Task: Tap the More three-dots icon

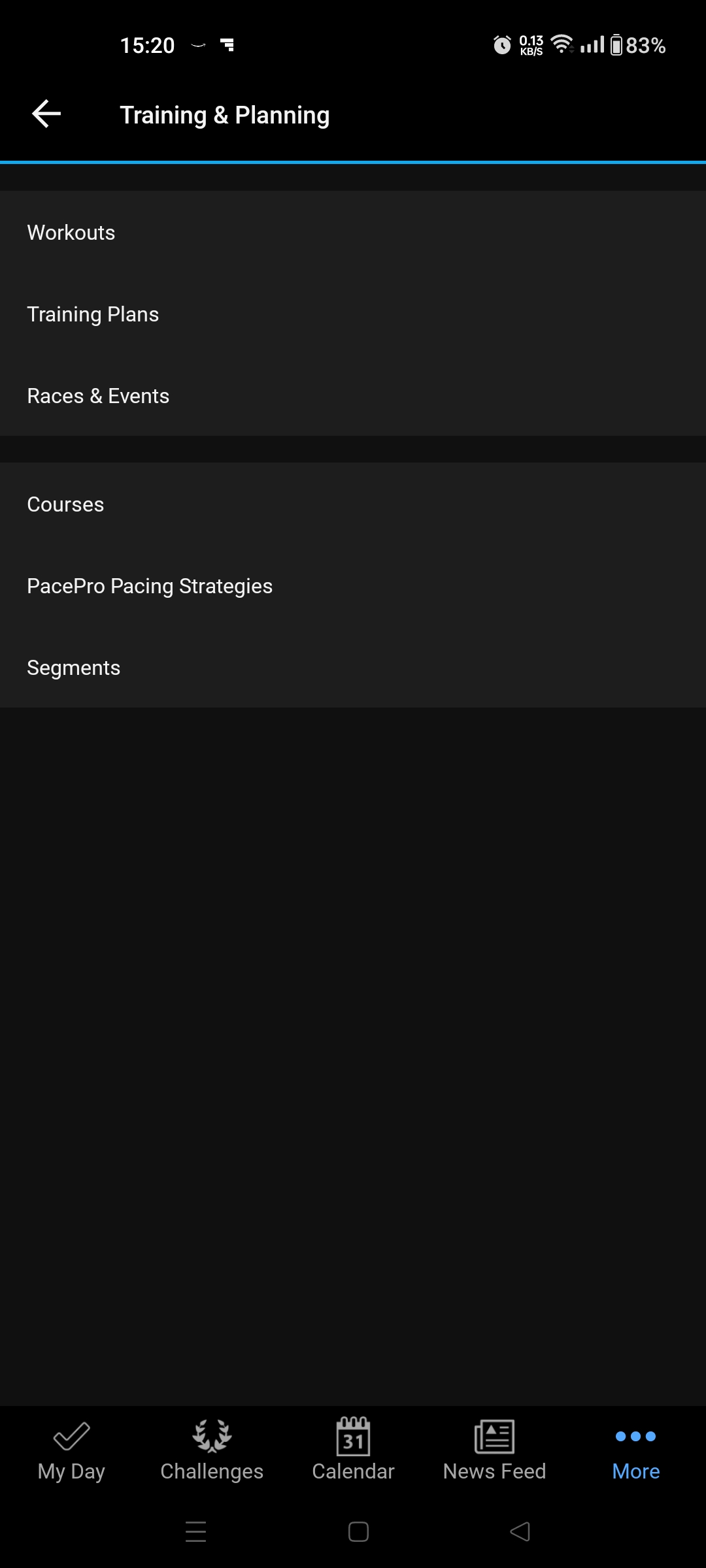Action: tap(635, 1436)
